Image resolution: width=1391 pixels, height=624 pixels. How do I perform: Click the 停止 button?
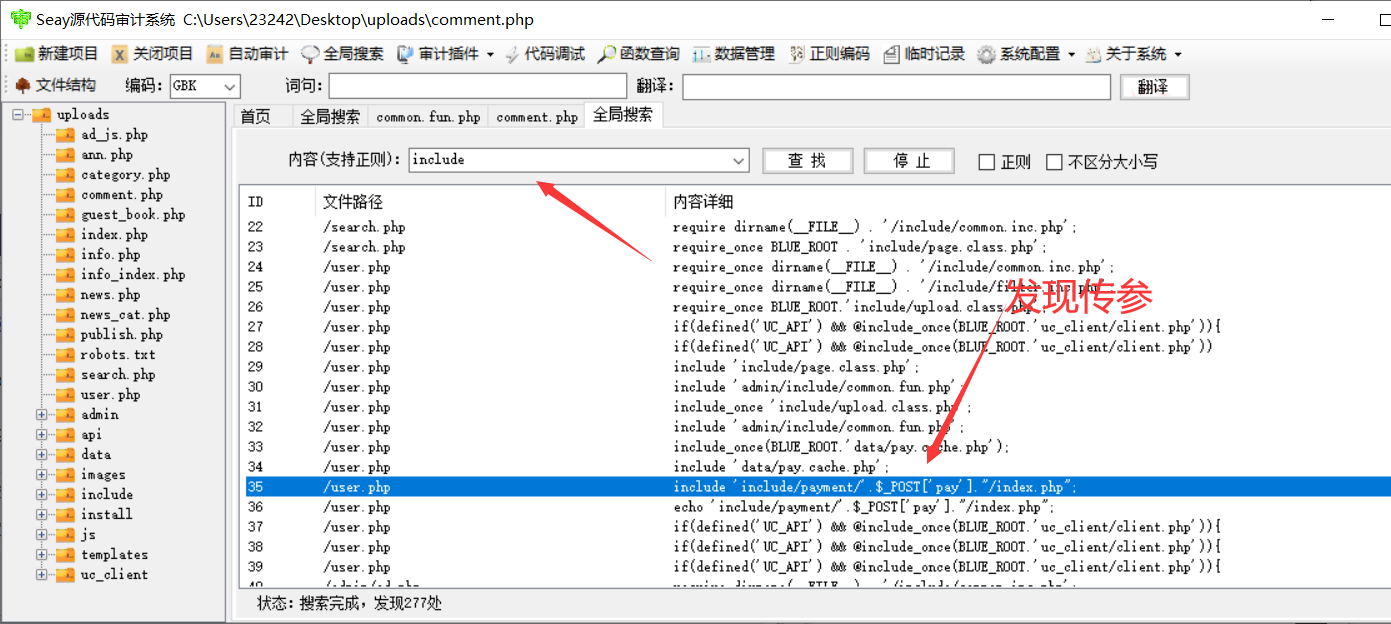(909, 161)
